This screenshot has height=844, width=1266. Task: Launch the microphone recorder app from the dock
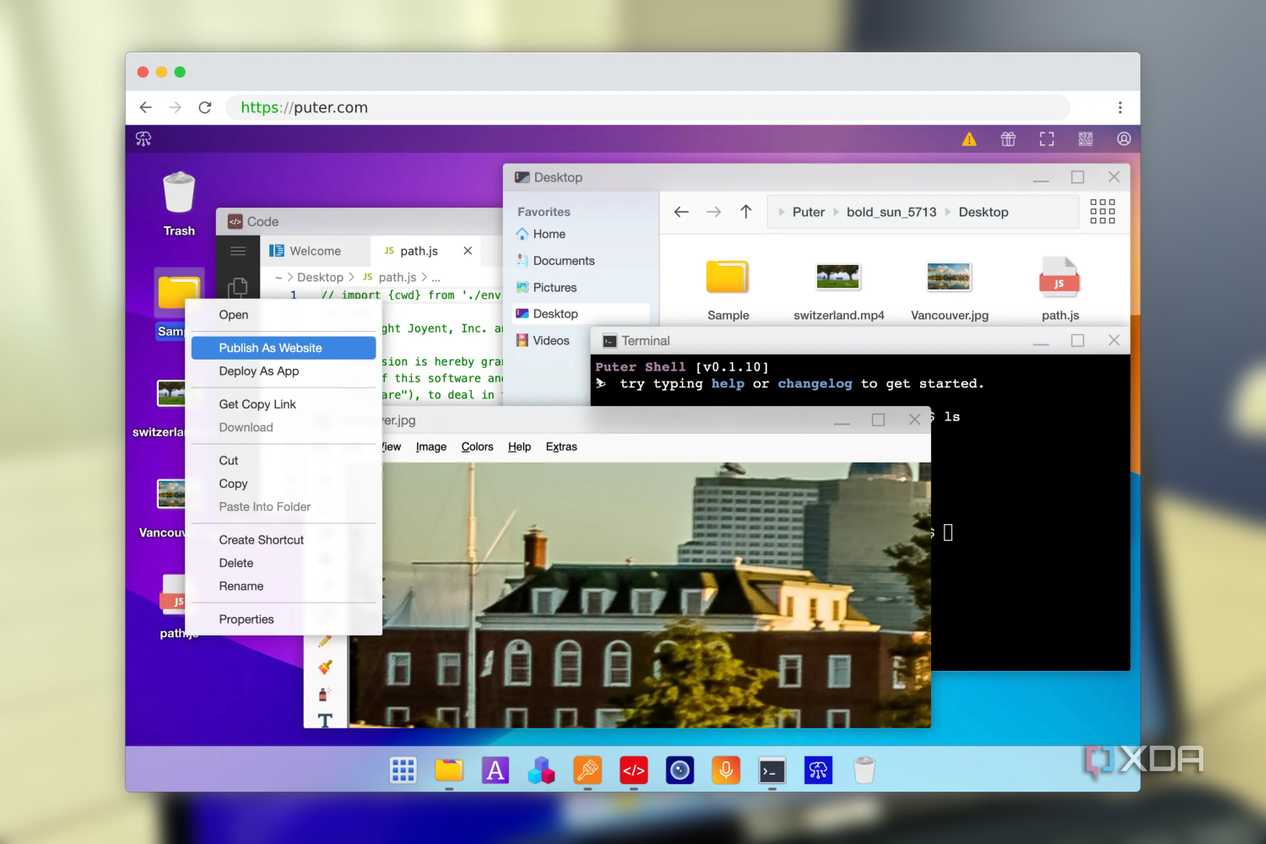click(x=726, y=770)
